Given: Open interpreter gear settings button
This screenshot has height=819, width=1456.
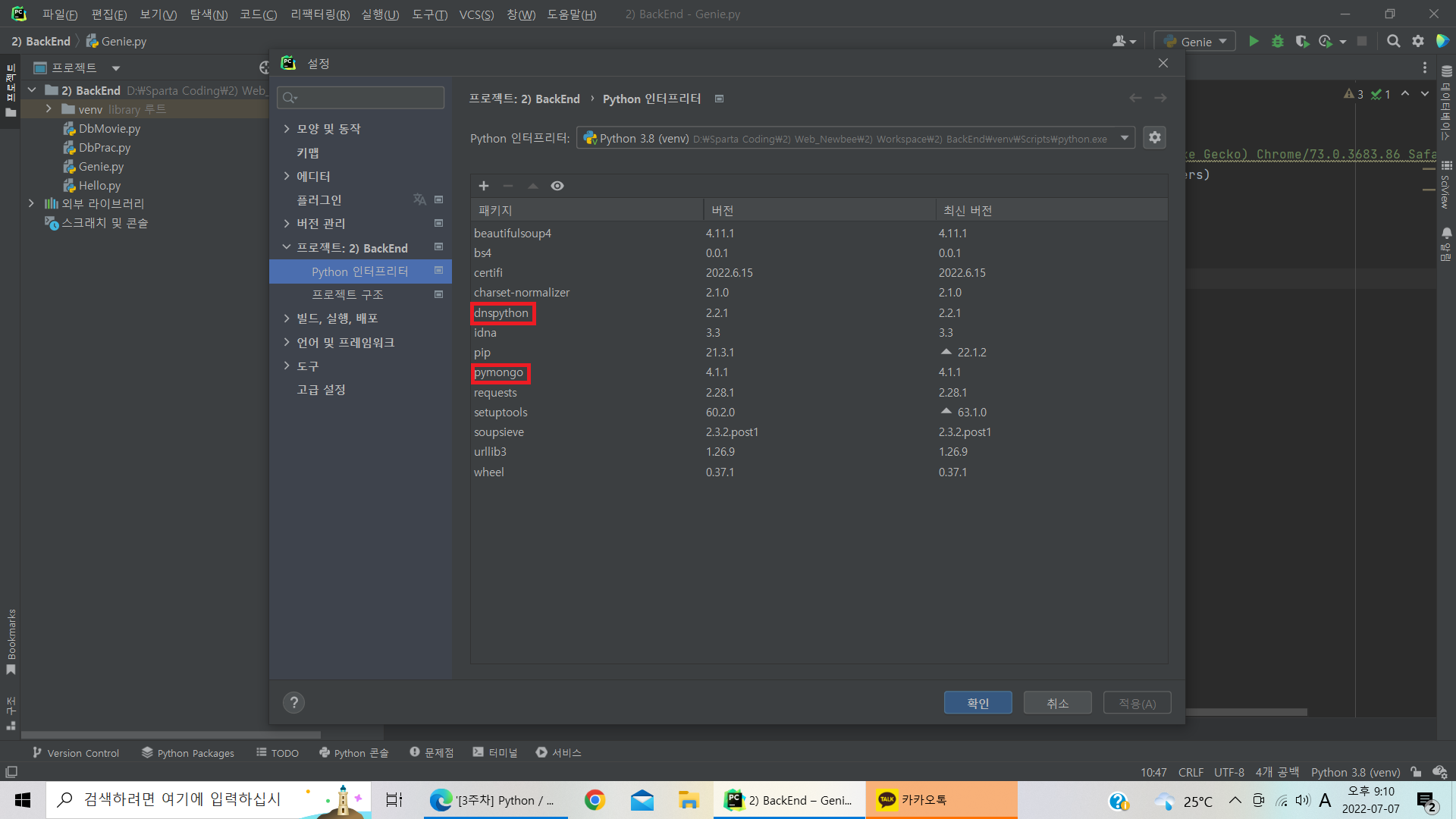Looking at the screenshot, I should pos(1154,137).
